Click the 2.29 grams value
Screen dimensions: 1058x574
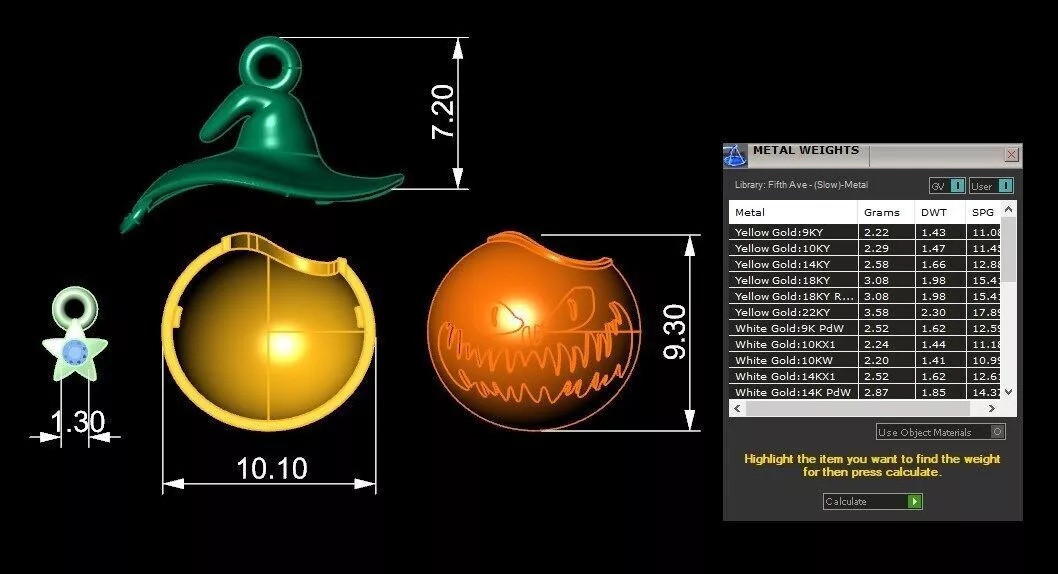876,248
